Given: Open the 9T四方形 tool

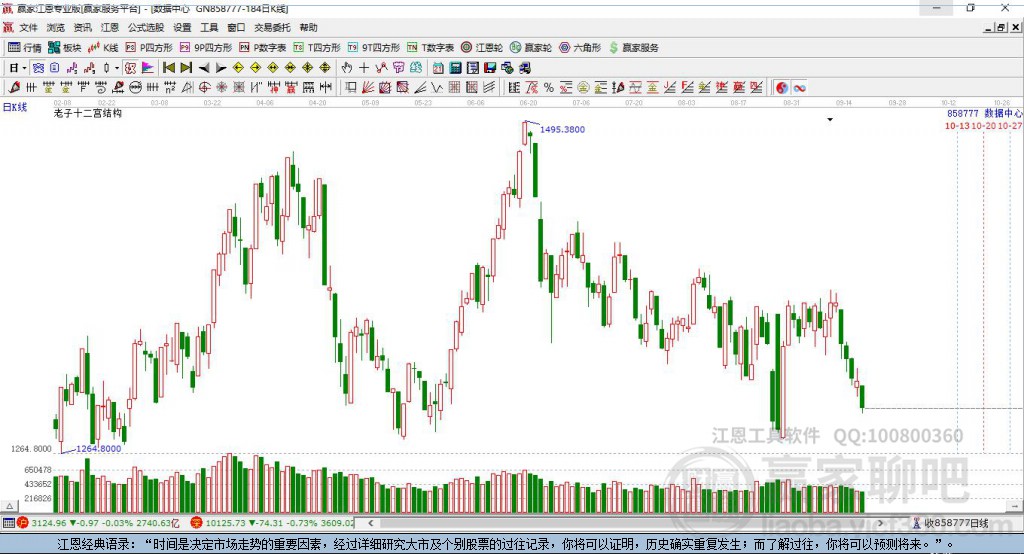Looking at the screenshot, I should (374, 48).
